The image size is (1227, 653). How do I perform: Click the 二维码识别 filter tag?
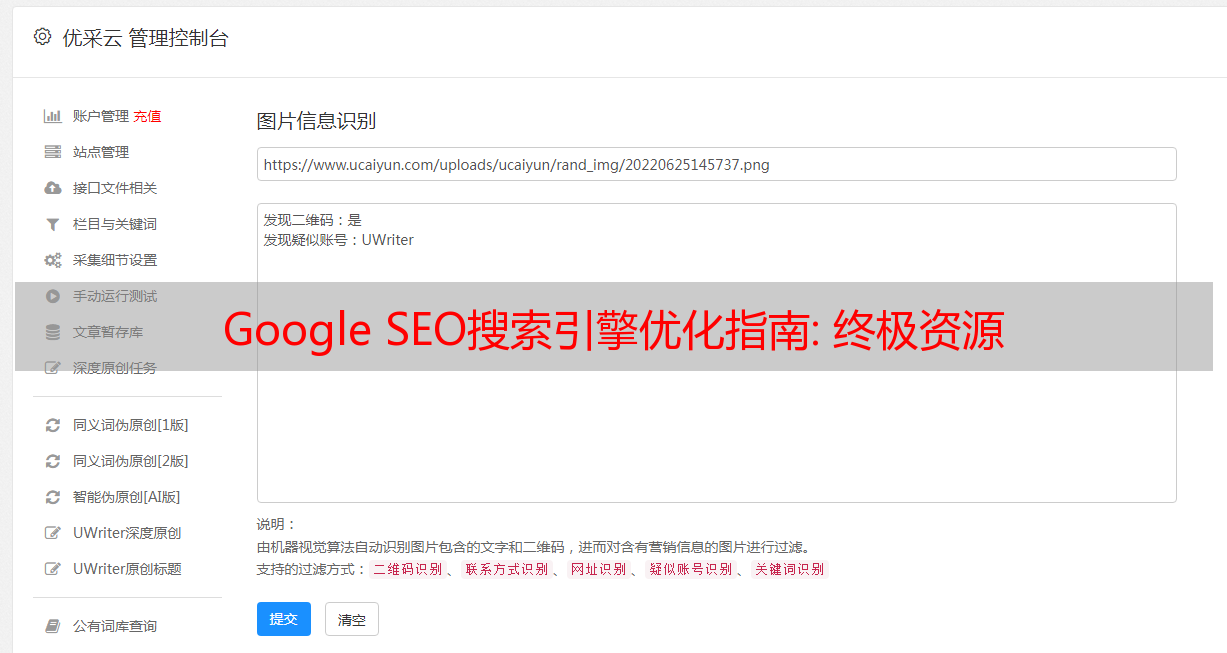[407, 569]
